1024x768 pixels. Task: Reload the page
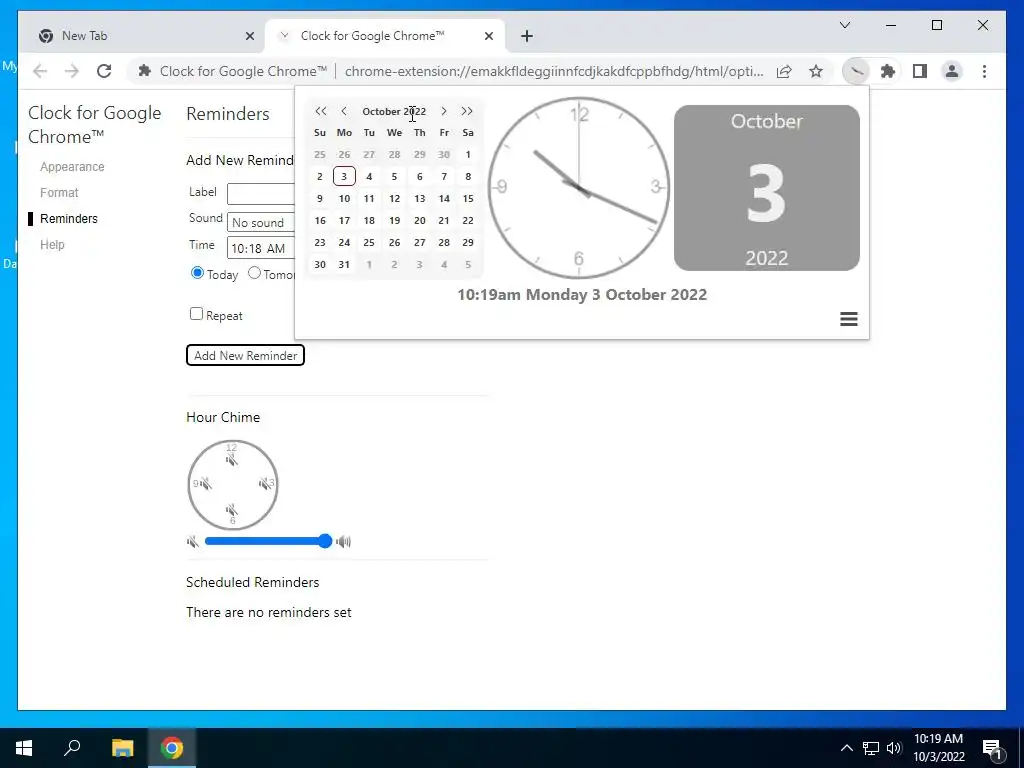tap(104, 71)
